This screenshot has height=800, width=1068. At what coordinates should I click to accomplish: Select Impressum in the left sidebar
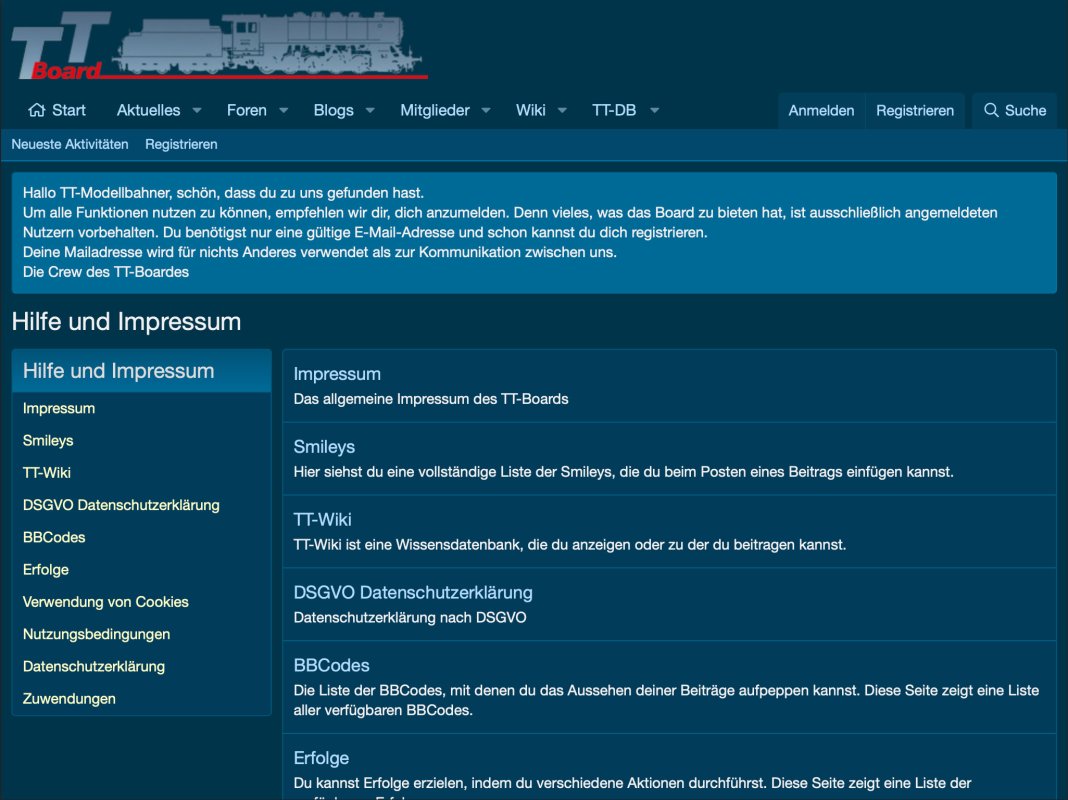[59, 408]
